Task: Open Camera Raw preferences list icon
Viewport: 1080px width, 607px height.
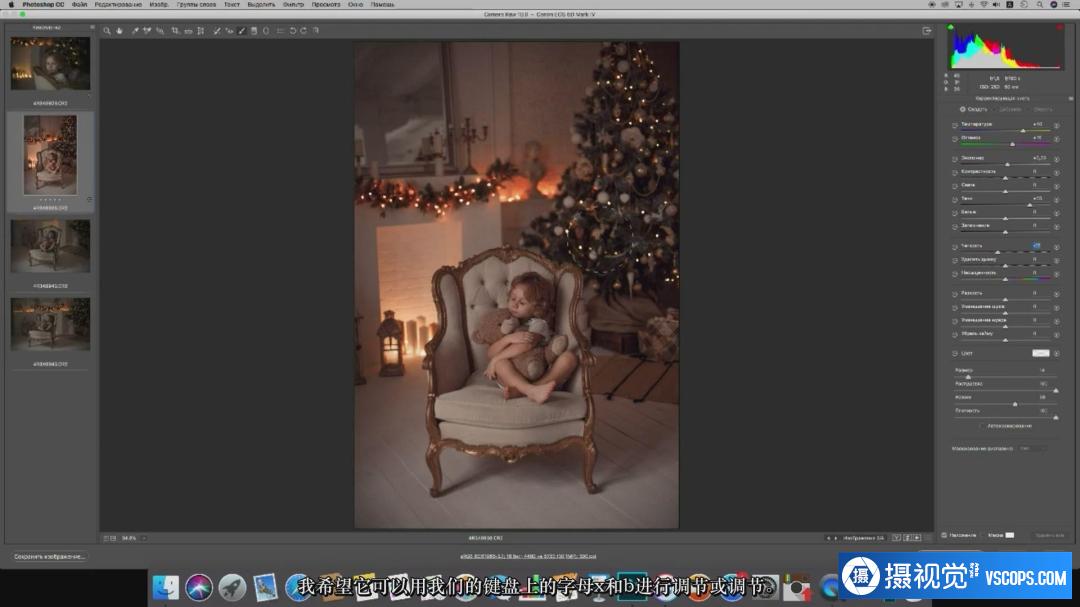Action: click(x=280, y=31)
